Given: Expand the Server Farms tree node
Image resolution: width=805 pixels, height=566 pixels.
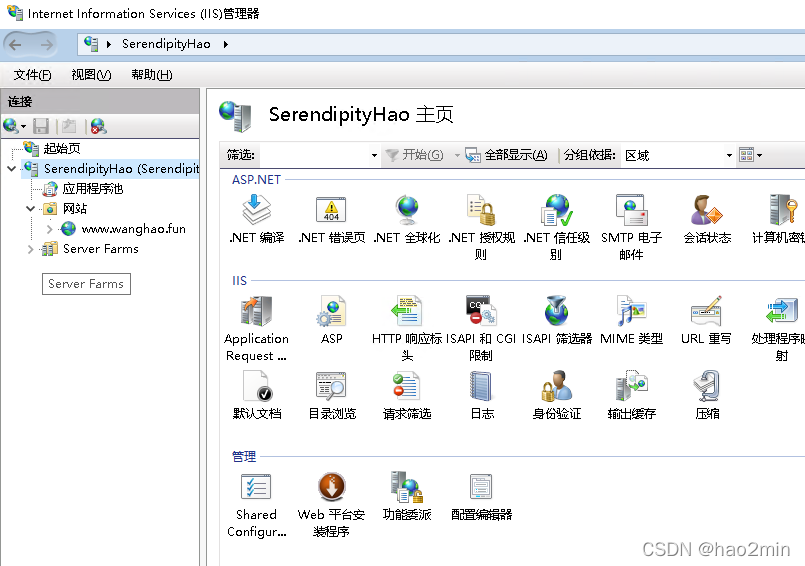Looking at the screenshot, I should click(x=30, y=249).
